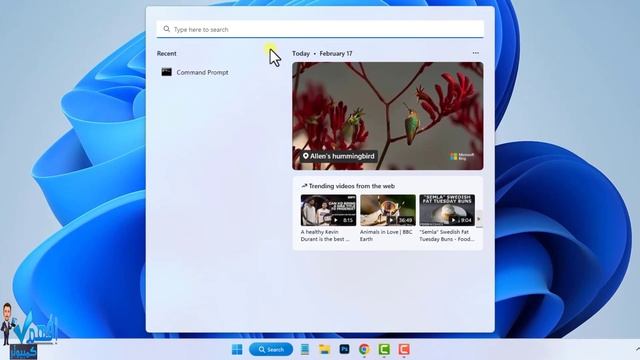Open the red Camtasia recorder icon on the taskbar

click(x=404, y=349)
